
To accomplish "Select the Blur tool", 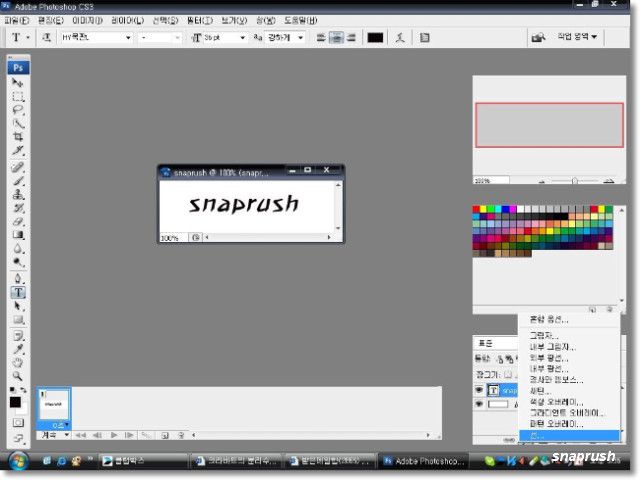I will pos(18,248).
